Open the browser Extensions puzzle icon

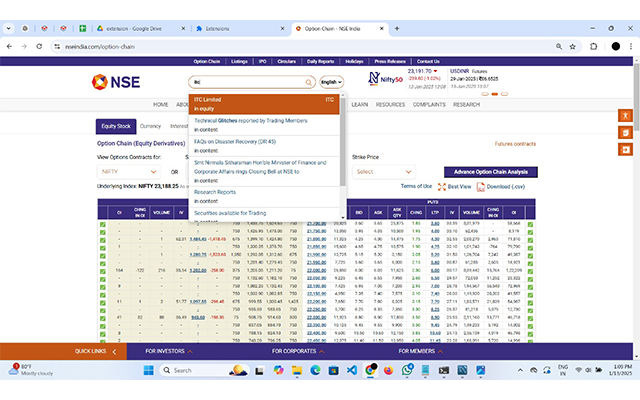(x=593, y=47)
